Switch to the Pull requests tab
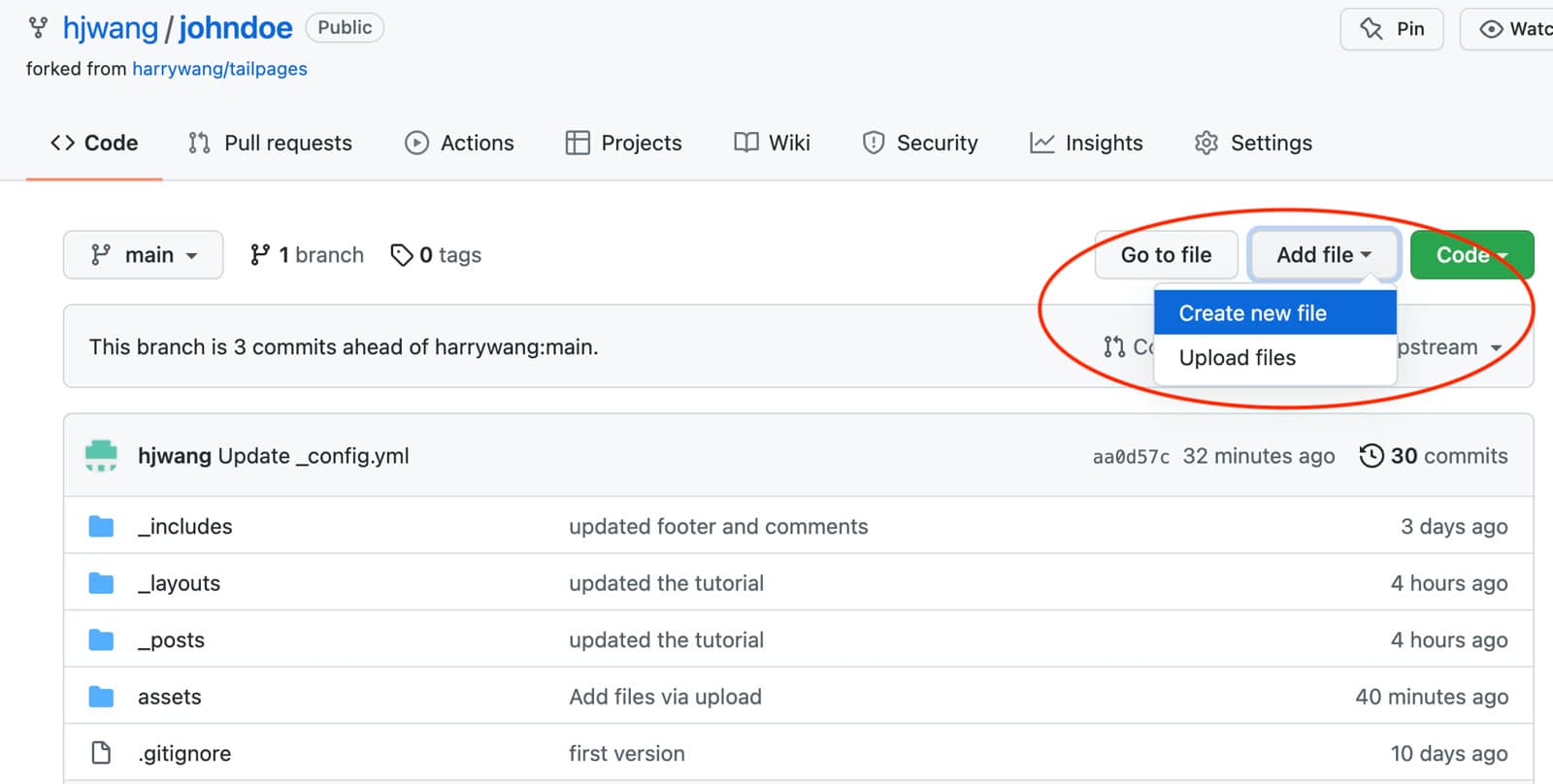The height and width of the screenshot is (784, 1553). [x=270, y=143]
